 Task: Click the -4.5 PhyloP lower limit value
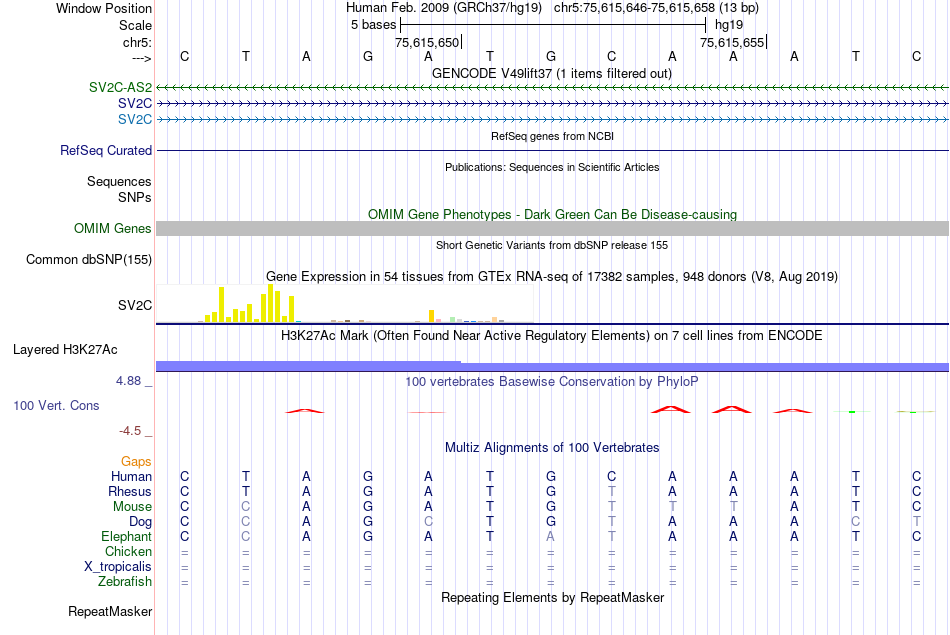pyautogui.click(x=130, y=431)
